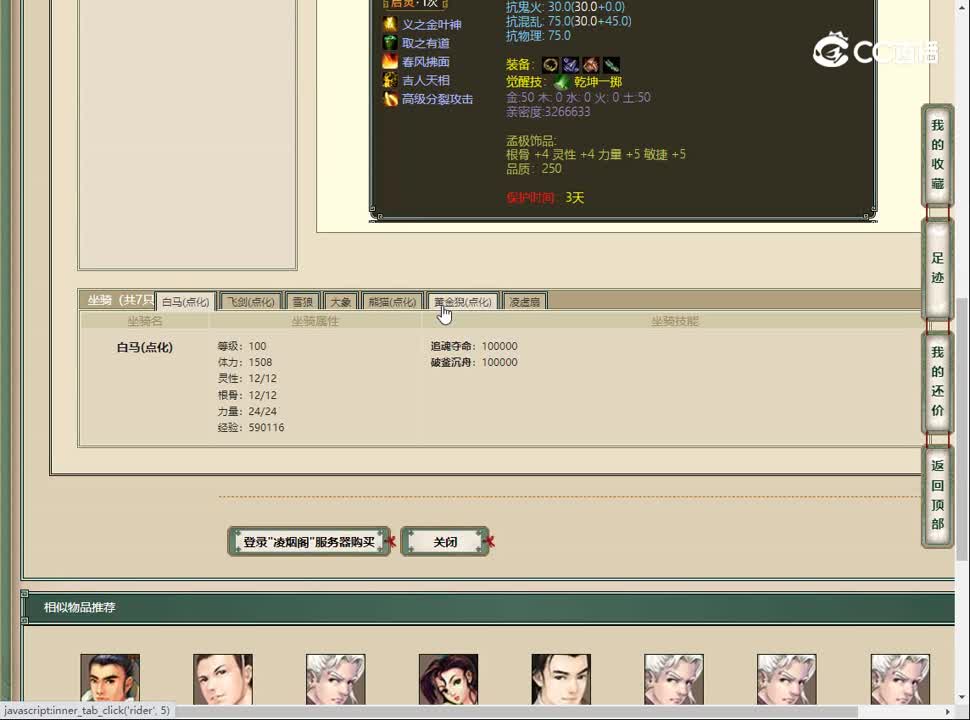Open the brown-haired man recommended avatar
The image size is (970, 720).
point(223,679)
